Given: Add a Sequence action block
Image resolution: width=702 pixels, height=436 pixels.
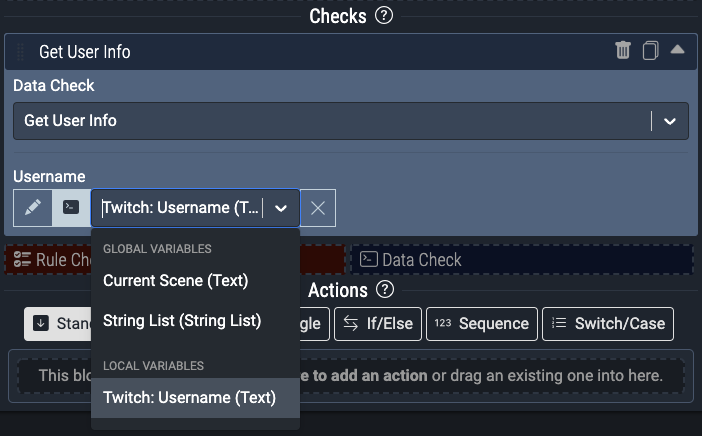Looking at the screenshot, I should 481,324.
